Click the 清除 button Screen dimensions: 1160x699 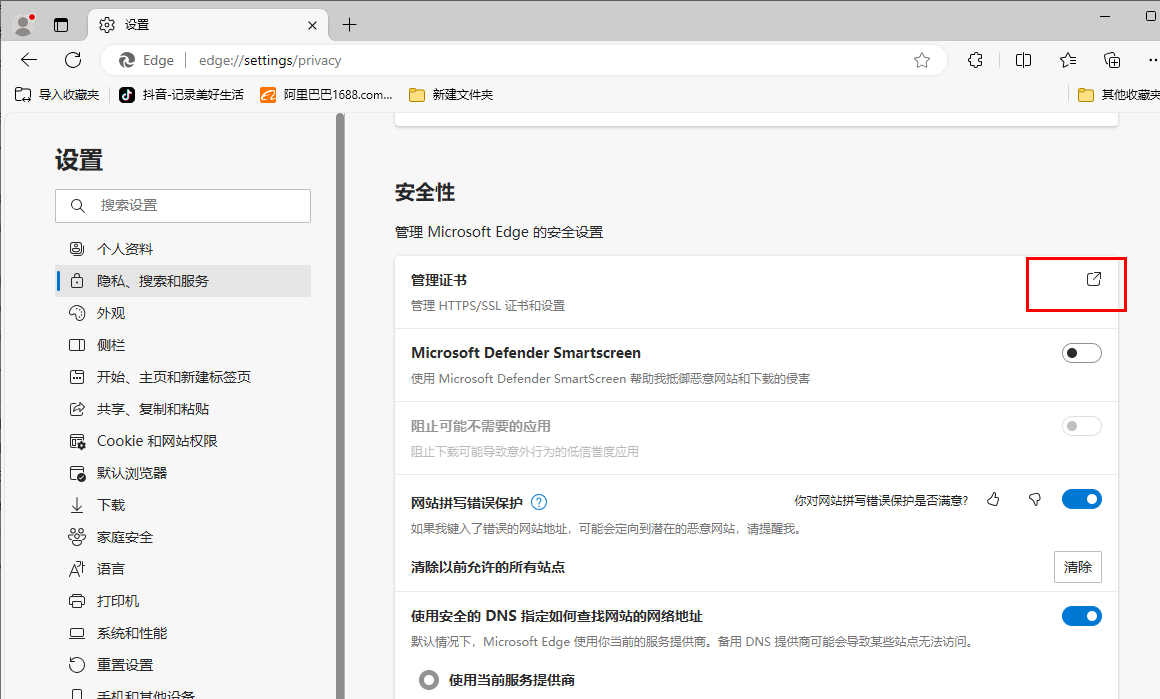(1078, 567)
